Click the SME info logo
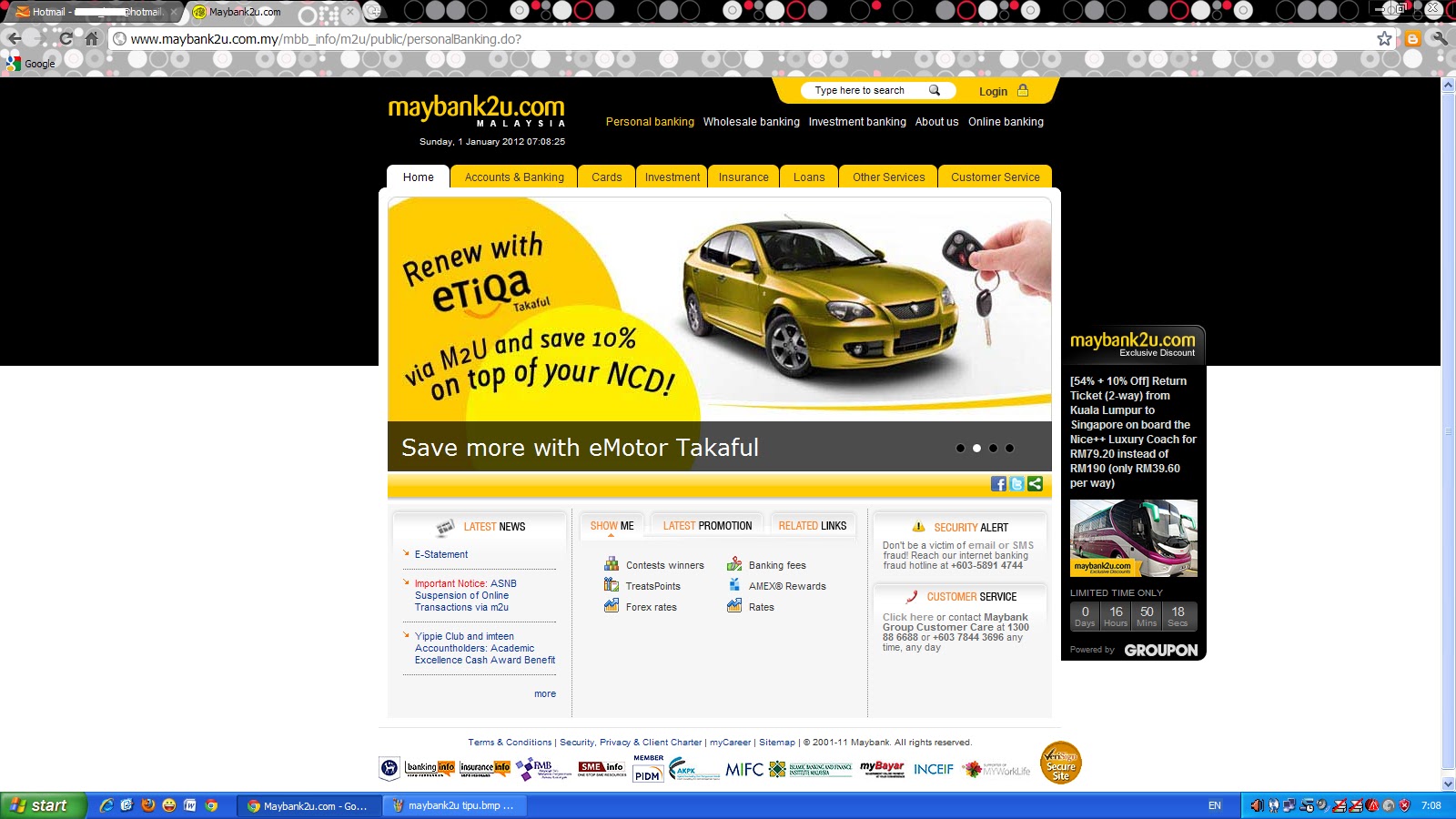This screenshot has width=1456, height=819. [602, 769]
